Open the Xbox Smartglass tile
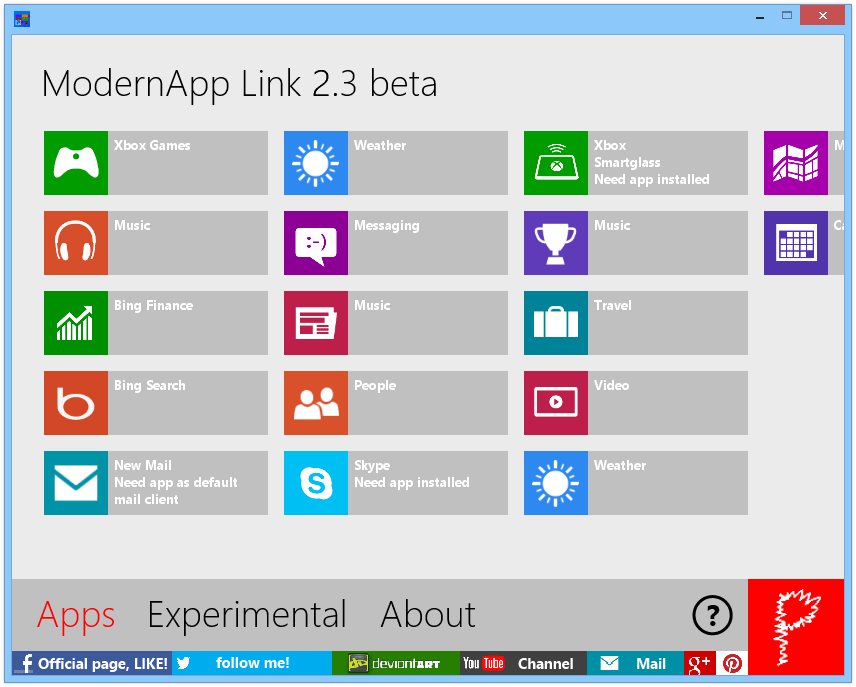 (x=636, y=163)
